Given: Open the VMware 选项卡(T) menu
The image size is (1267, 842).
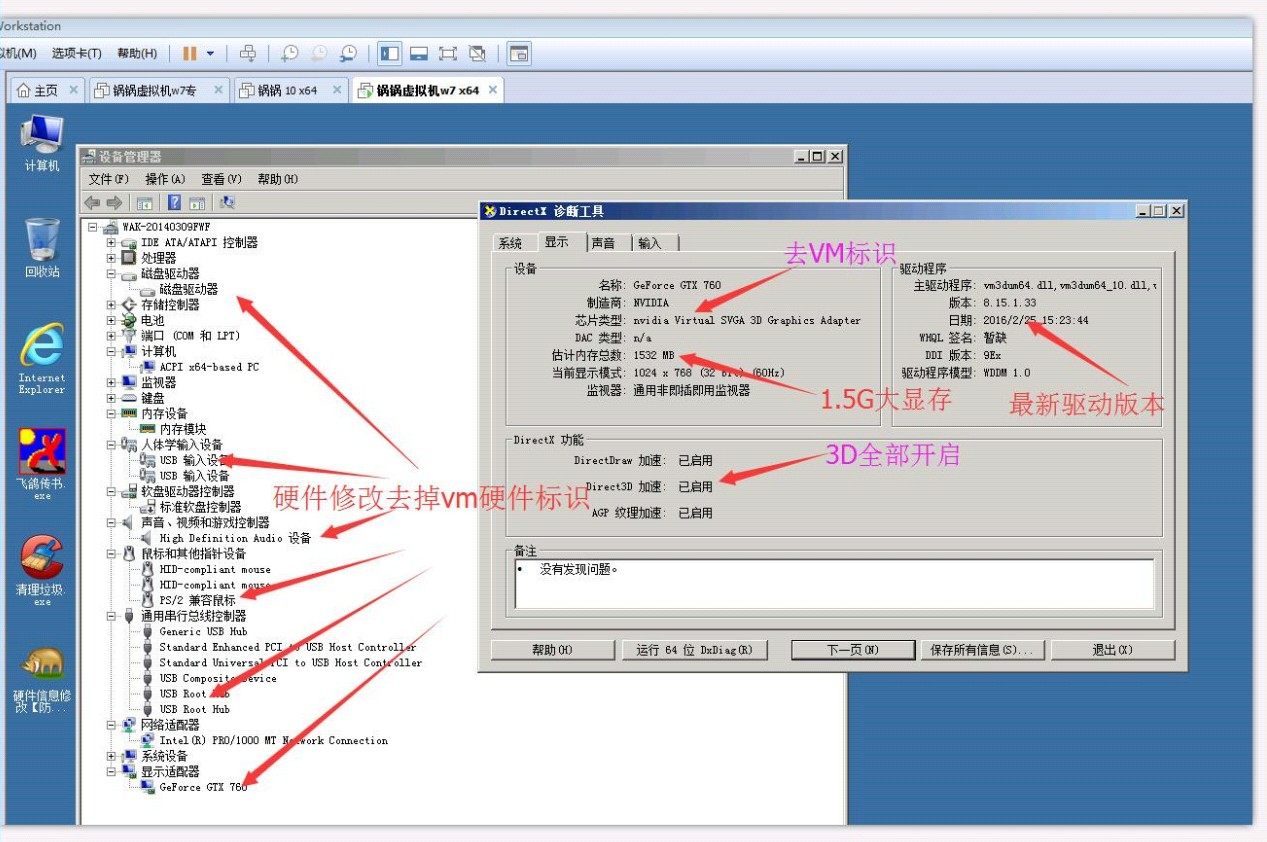Looking at the screenshot, I should click(x=77, y=53).
